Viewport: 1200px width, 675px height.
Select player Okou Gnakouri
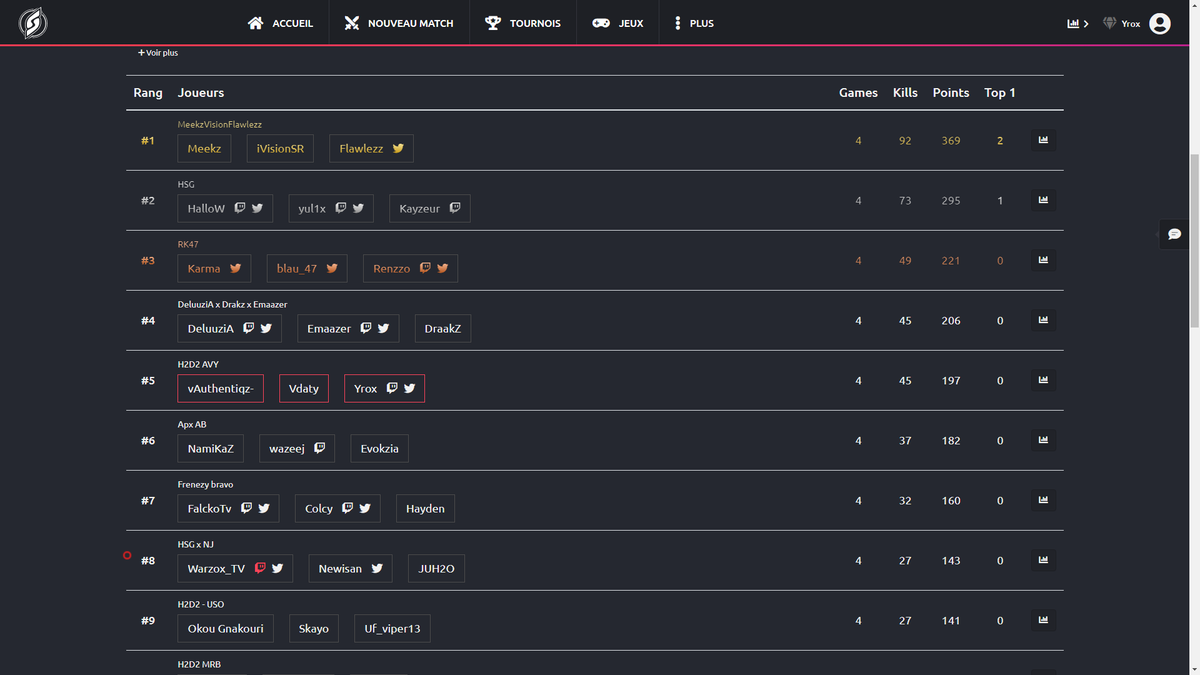226,628
